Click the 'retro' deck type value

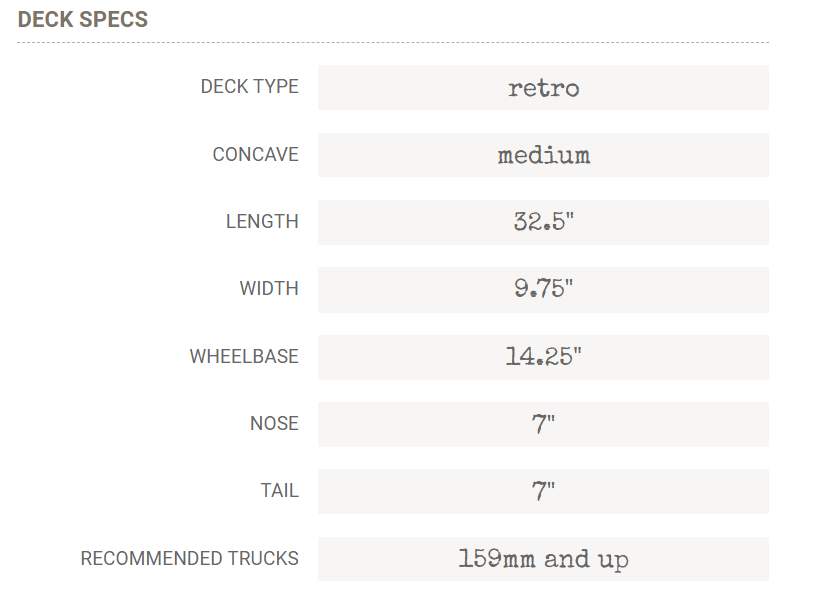543,88
